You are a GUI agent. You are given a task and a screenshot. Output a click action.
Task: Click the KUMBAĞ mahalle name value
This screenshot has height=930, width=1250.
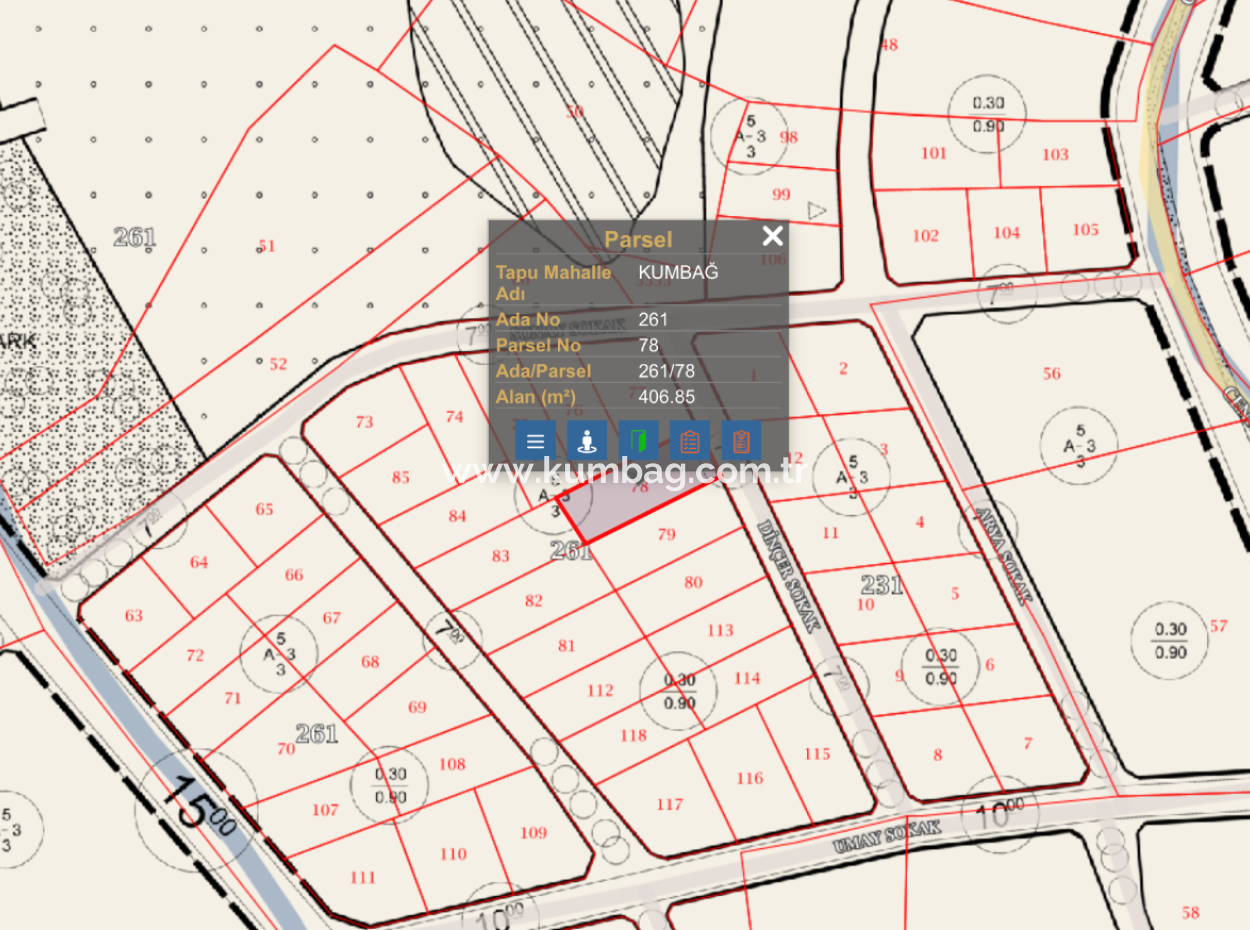click(678, 272)
